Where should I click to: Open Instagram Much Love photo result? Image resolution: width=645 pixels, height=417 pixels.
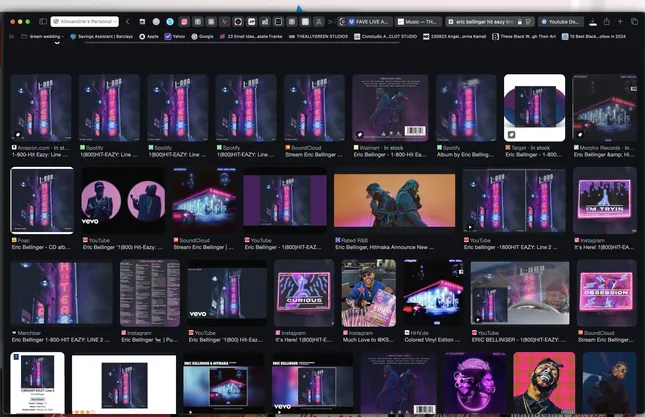(369, 293)
